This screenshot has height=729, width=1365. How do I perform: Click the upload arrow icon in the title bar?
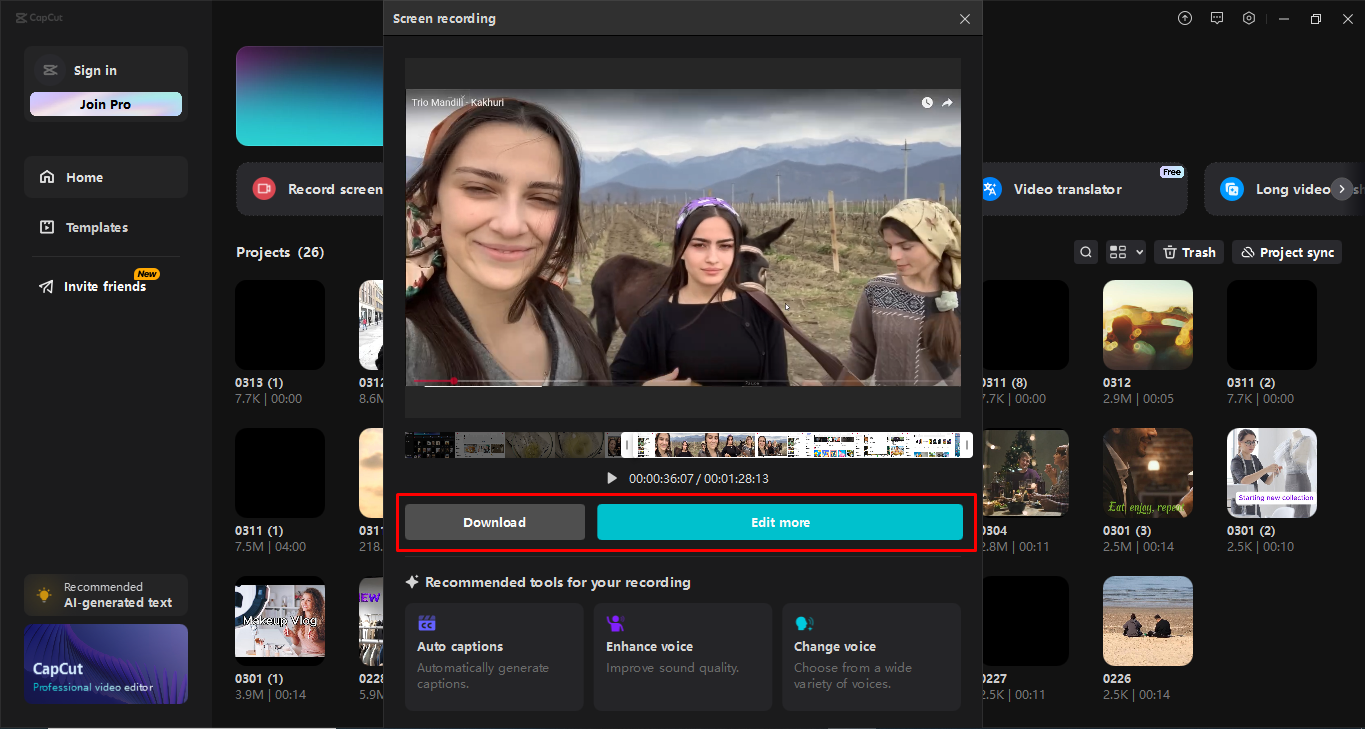tap(1184, 17)
